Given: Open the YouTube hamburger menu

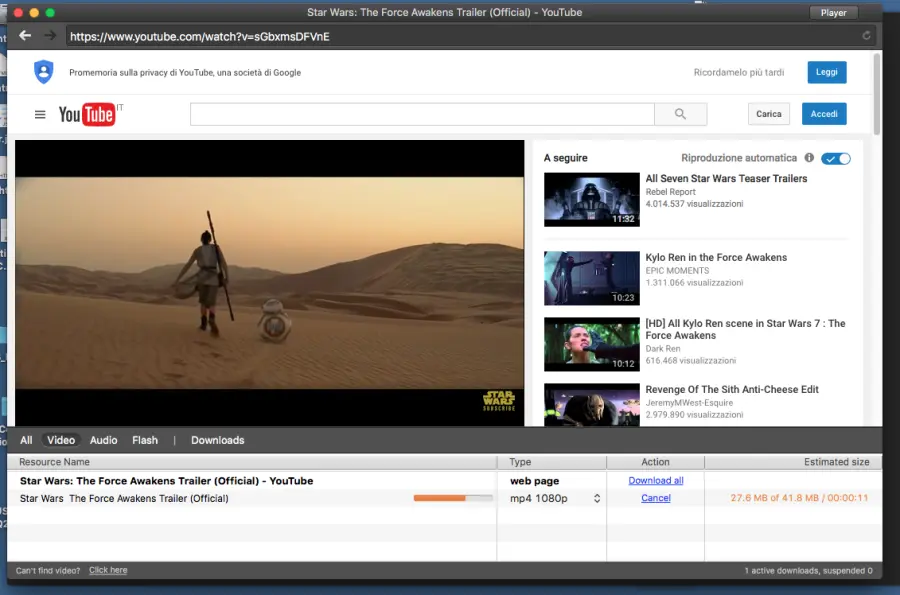Looking at the screenshot, I should tap(39, 114).
